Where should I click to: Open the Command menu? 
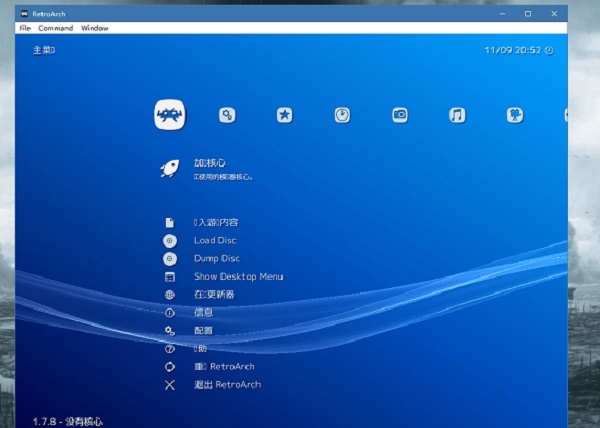[56, 28]
